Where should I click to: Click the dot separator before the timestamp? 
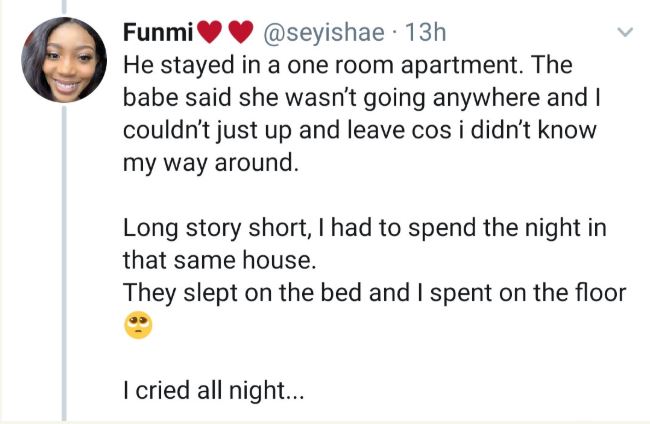(397, 33)
